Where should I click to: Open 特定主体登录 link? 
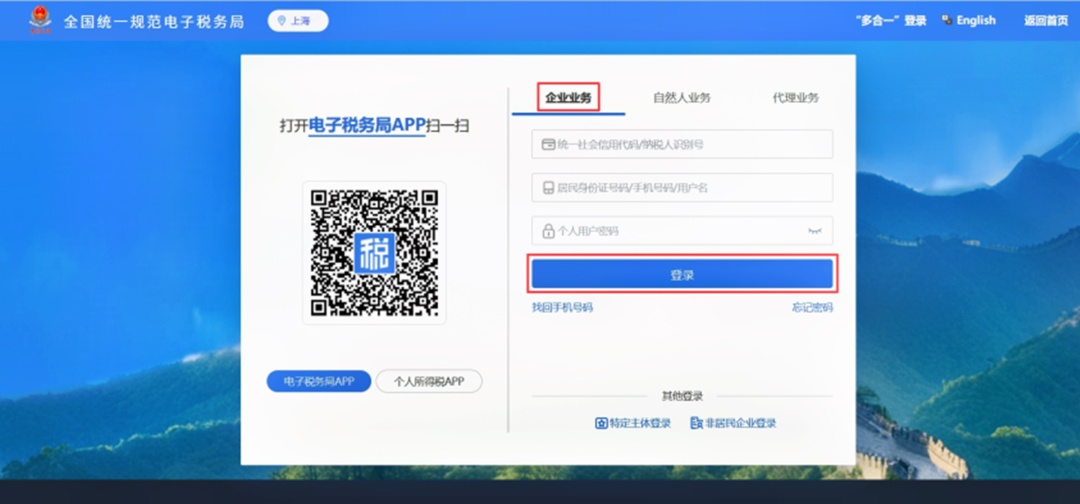[x=640, y=423]
